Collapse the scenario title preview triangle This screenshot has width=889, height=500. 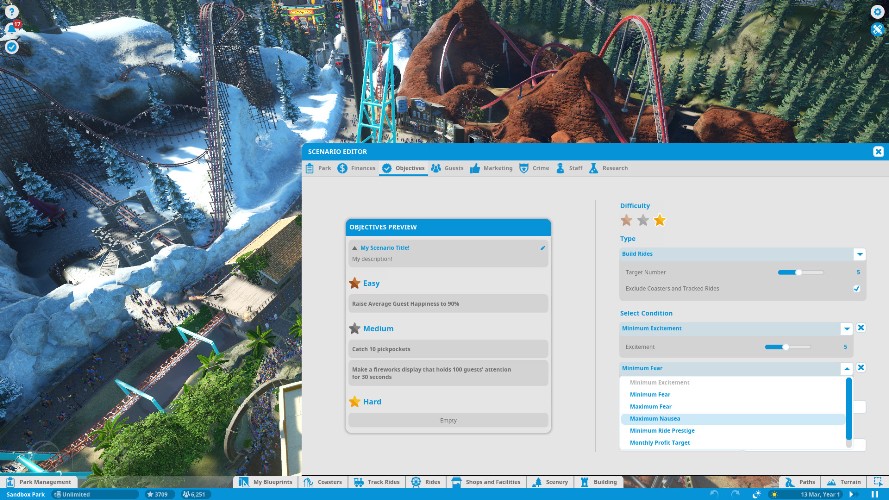pyautogui.click(x=354, y=248)
